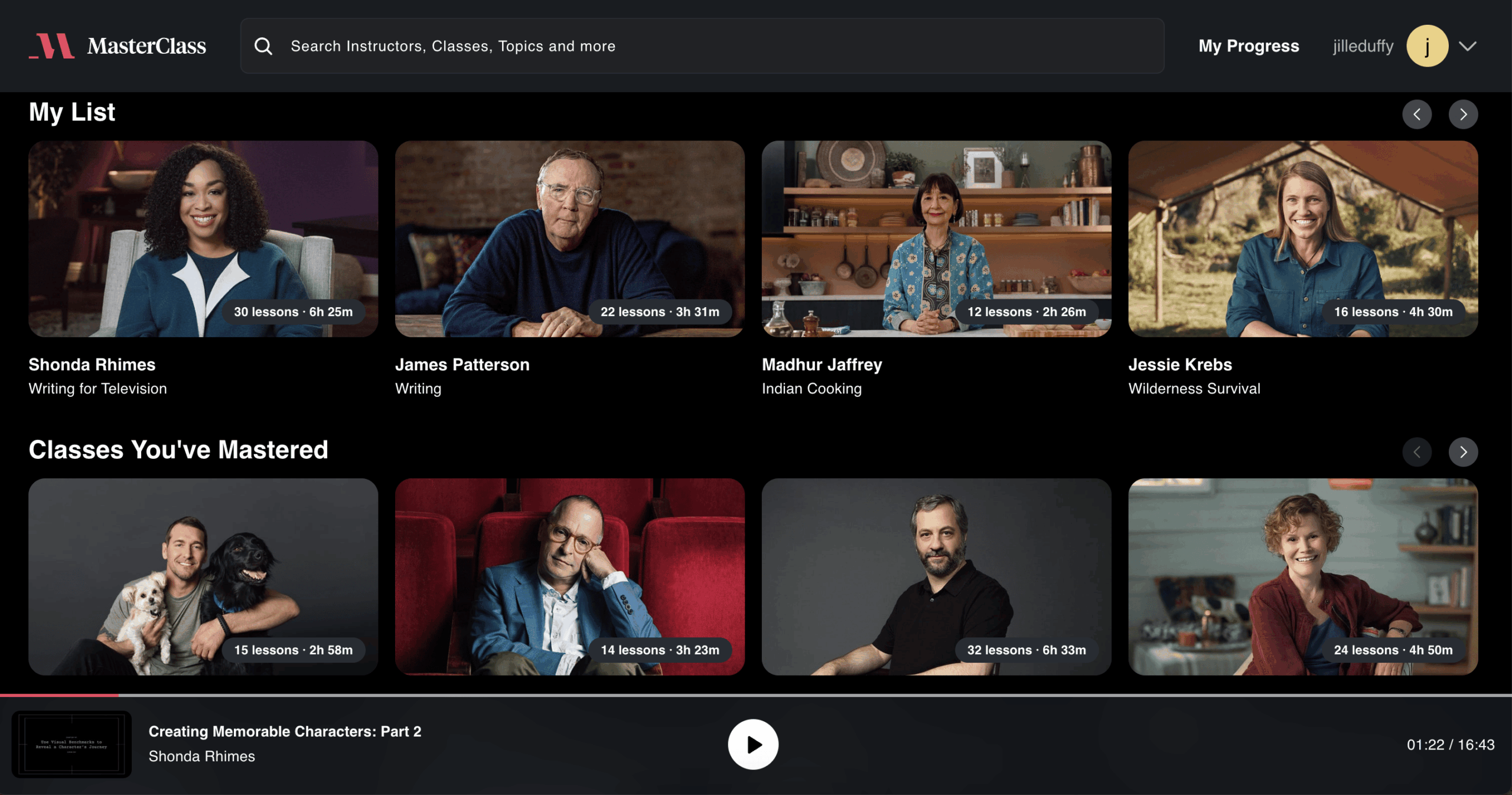Open the now-playing lesson thumbnail
1512x795 pixels.
pyautogui.click(x=71, y=744)
